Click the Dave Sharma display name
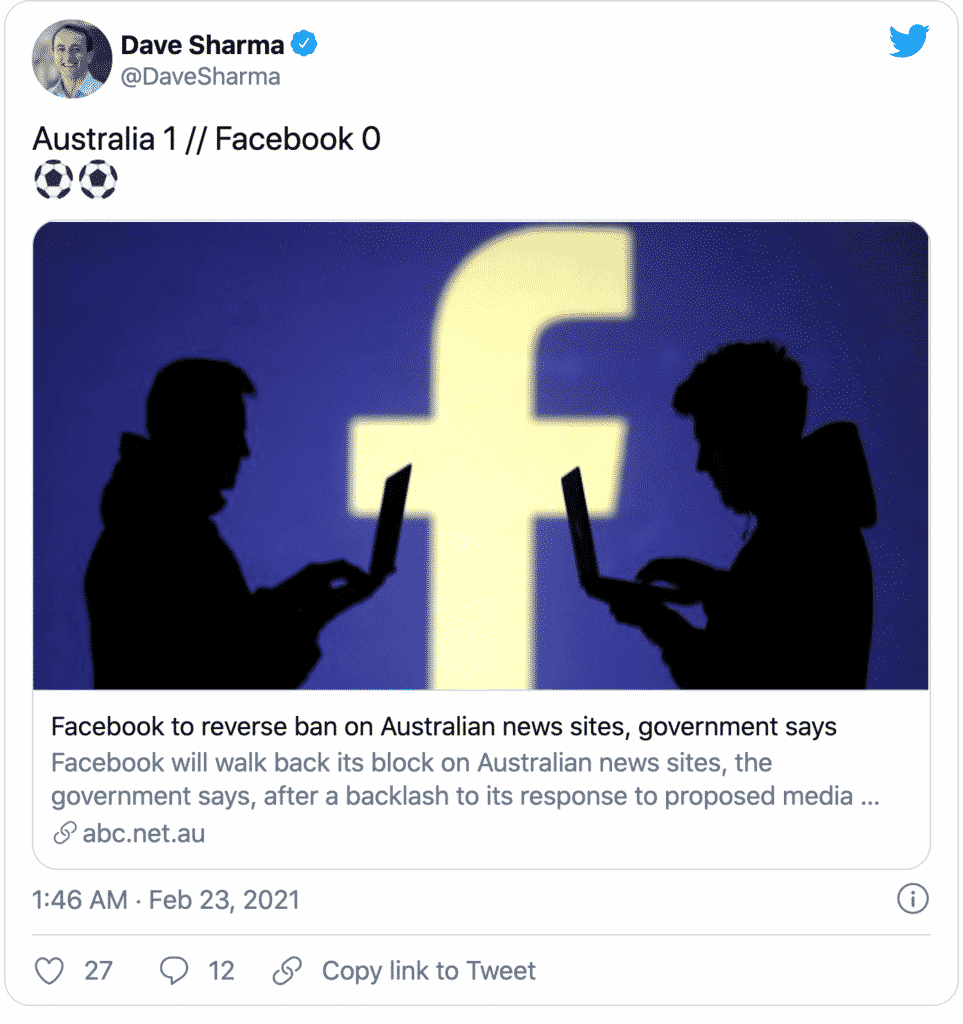The width and height of the screenshot is (963, 1024). (x=203, y=45)
